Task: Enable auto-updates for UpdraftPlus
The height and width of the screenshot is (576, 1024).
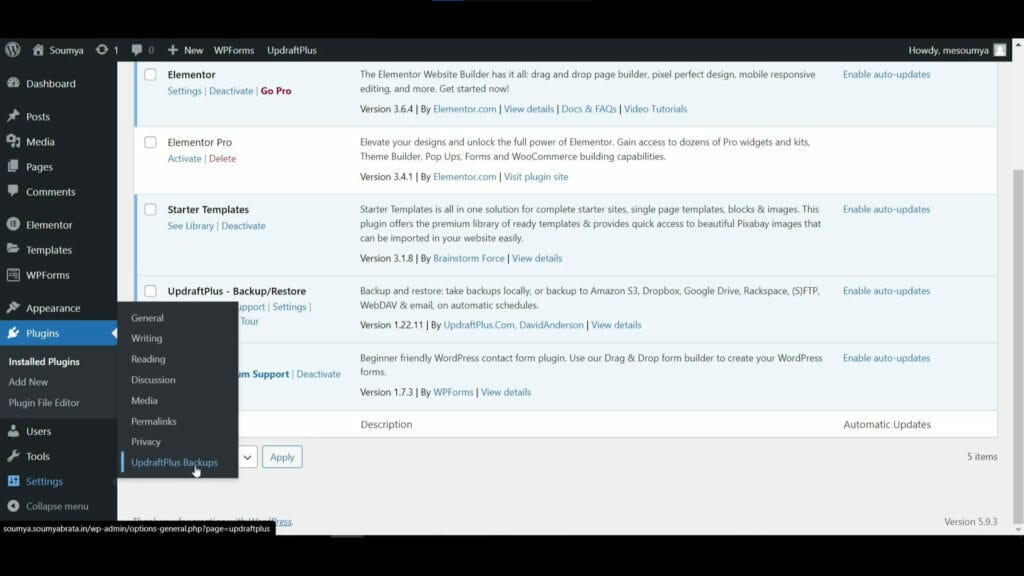Action: point(886,291)
